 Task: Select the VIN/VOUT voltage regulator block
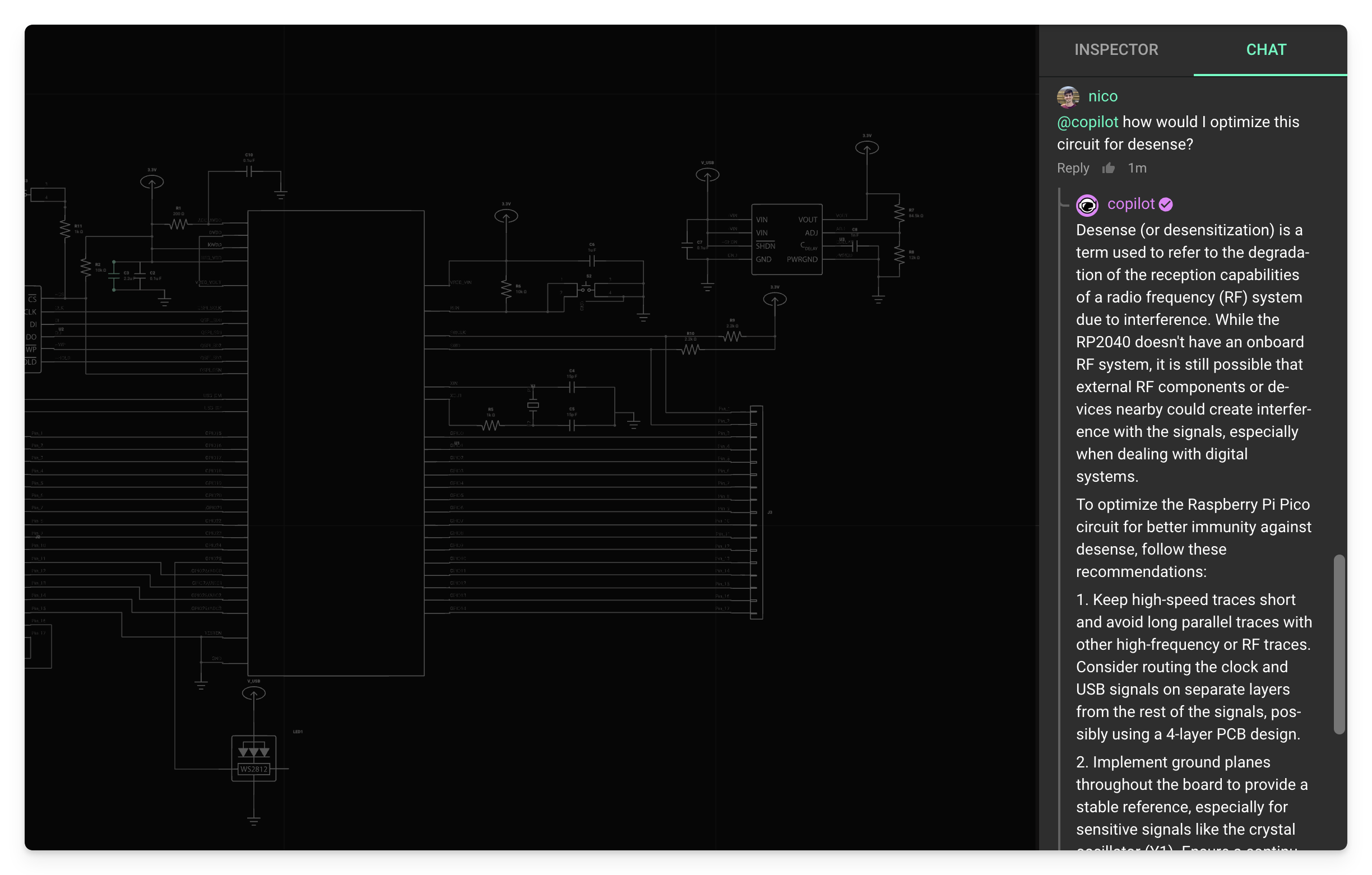[x=787, y=239]
